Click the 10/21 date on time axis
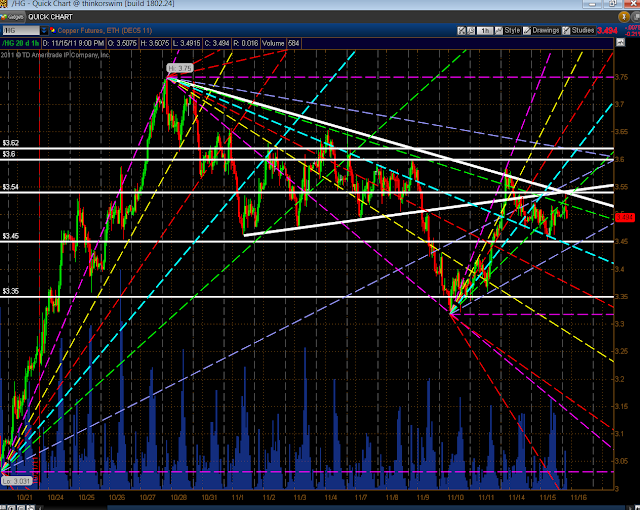This screenshot has height=510, width=640. click(24, 497)
